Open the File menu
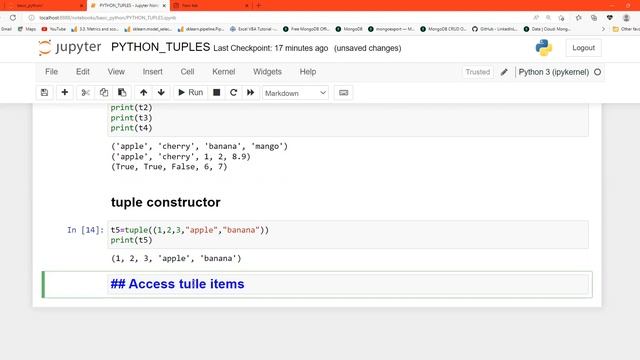Image resolution: width=640 pixels, height=360 pixels. pos(51,72)
